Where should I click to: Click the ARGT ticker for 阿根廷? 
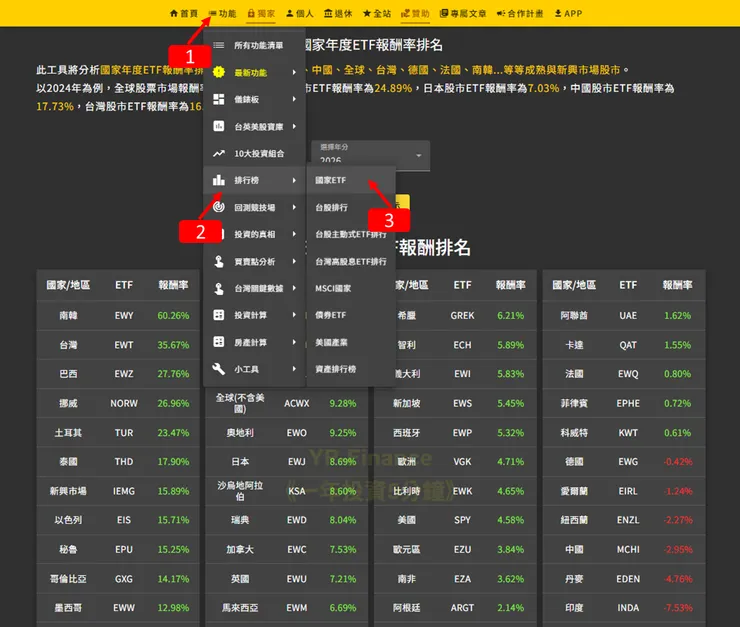coord(462,608)
